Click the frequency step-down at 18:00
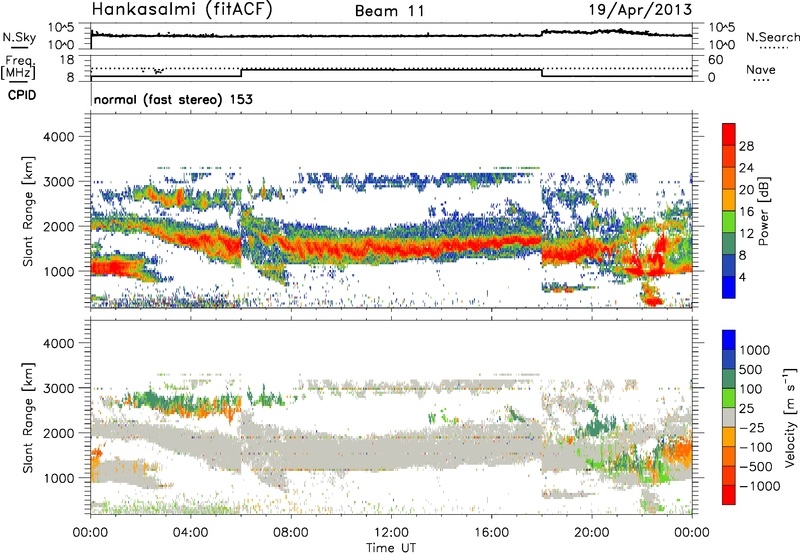This screenshot has width=800, height=554. click(541, 73)
